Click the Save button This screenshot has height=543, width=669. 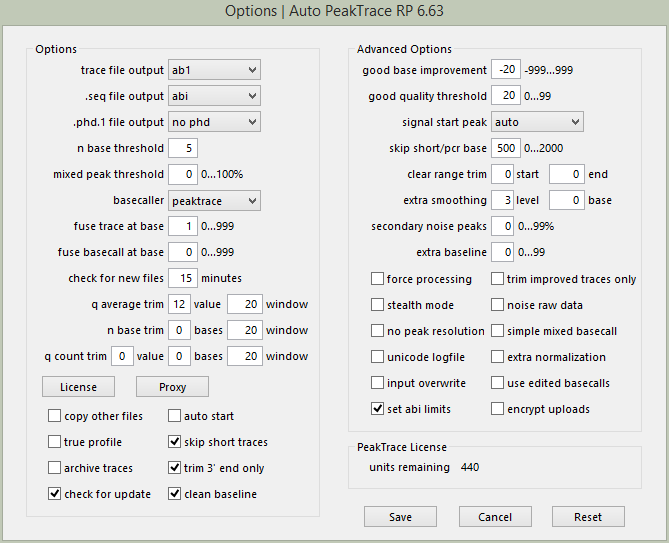(x=400, y=517)
